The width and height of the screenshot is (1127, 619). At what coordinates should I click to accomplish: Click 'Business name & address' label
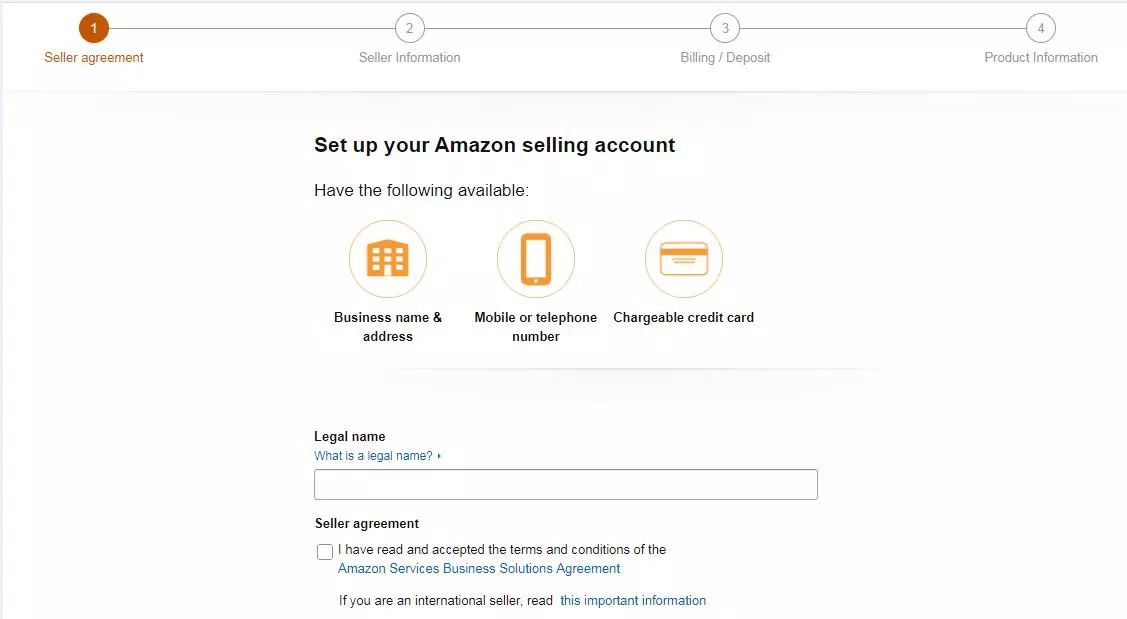[x=388, y=326]
